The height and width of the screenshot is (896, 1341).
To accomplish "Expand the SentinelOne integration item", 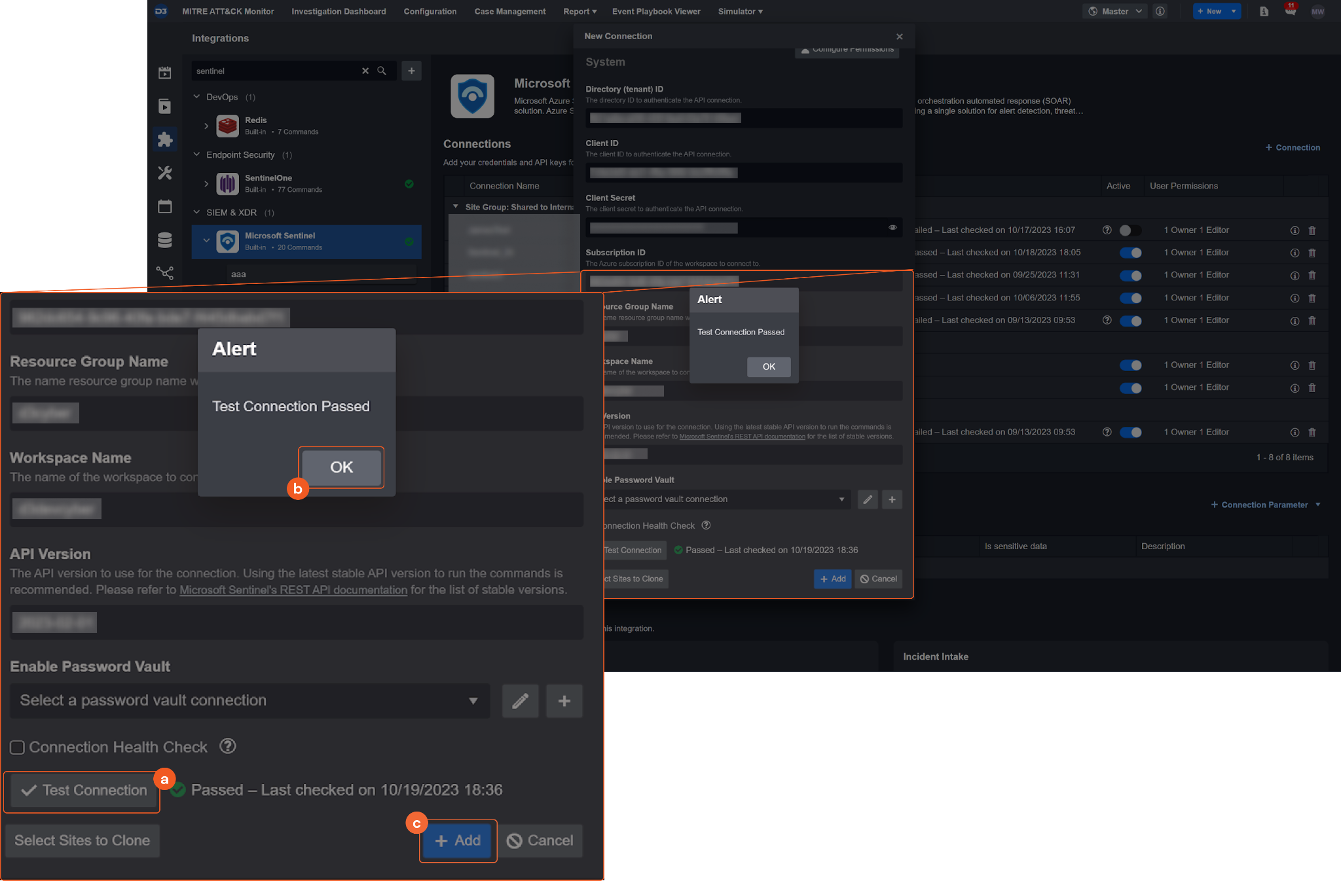I will 206,184.
